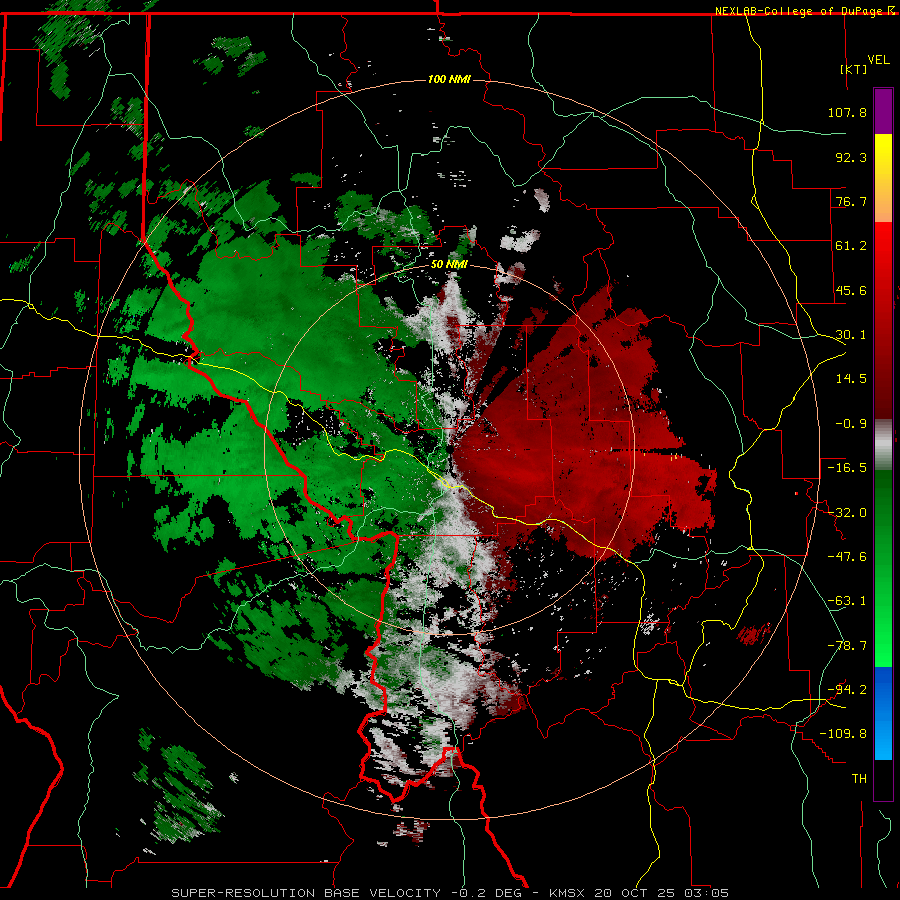The image size is (900, 900).
Task: Click the 30.1 velocity scale value
Action: pyautogui.click(x=851, y=335)
